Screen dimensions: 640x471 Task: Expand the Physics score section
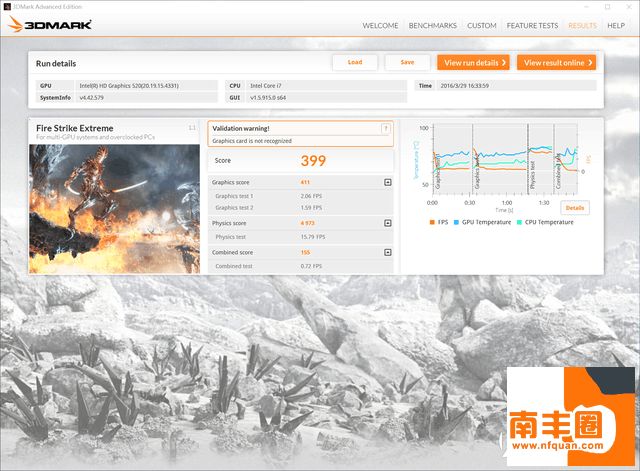(387, 223)
